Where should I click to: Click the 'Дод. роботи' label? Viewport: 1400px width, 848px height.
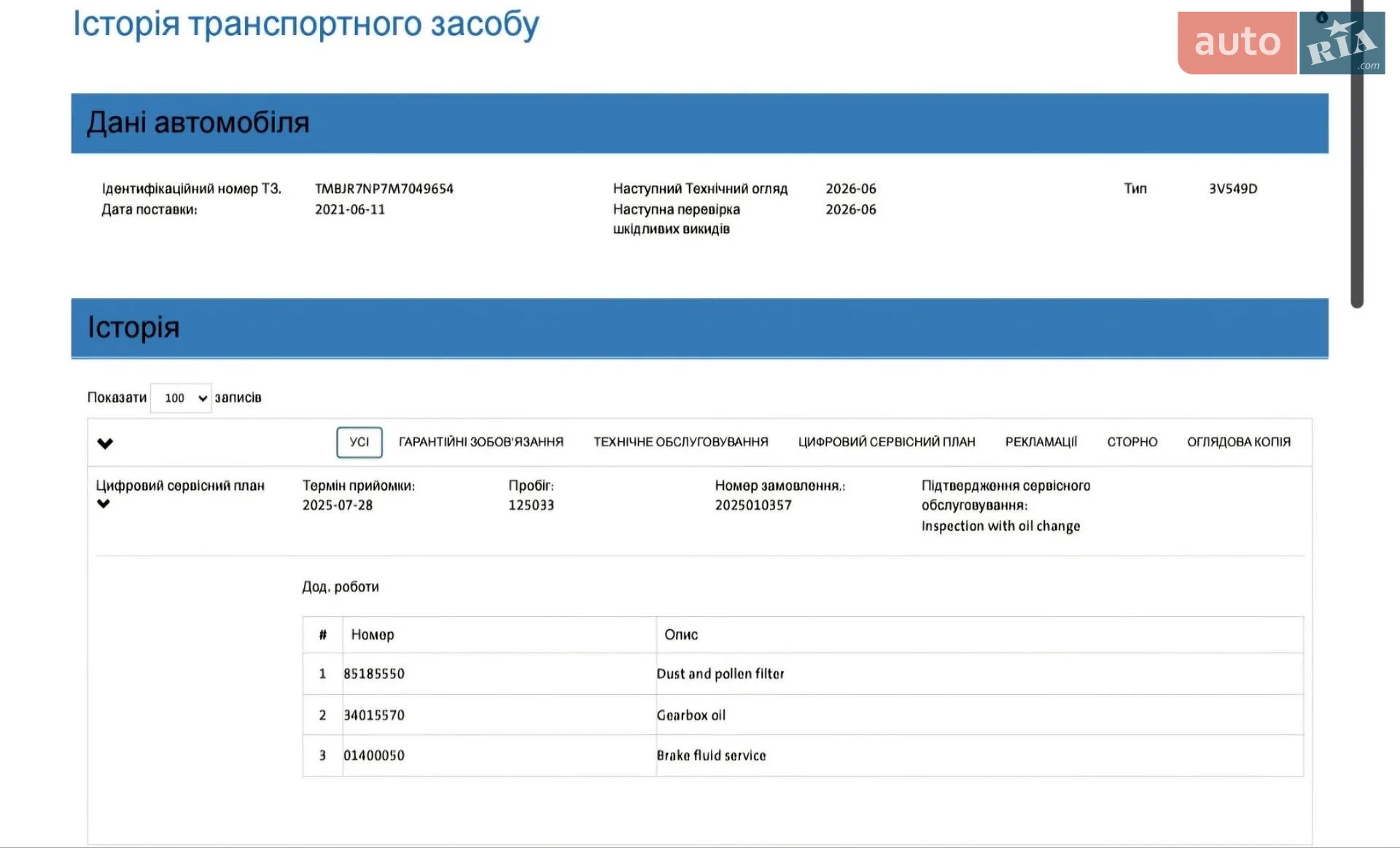click(x=341, y=587)
